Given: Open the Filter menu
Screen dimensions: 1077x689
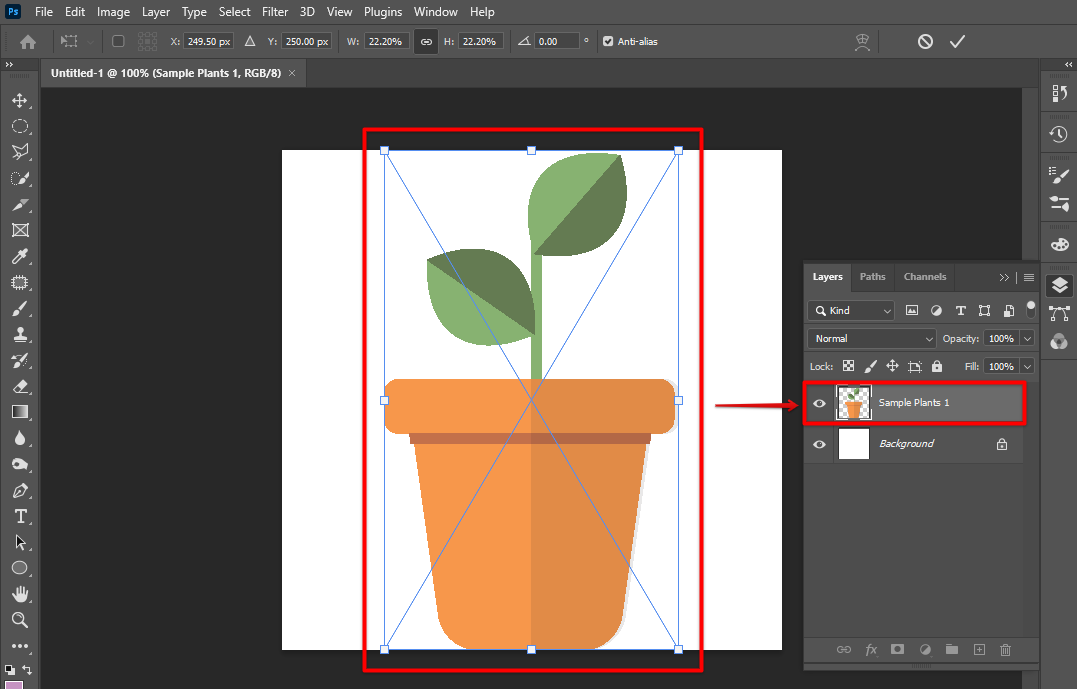Looking at the screenshot, I should [x=274, y=12].
